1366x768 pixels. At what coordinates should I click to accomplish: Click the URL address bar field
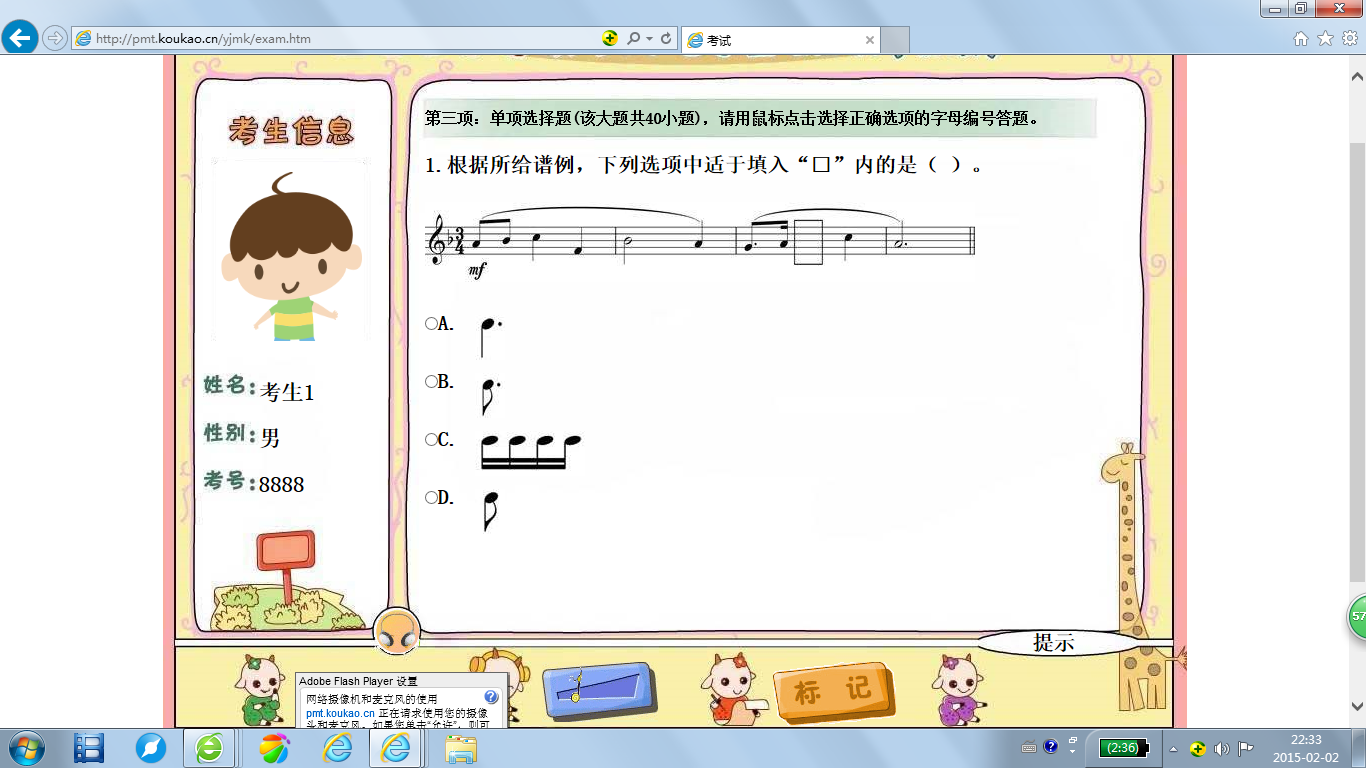340,39
